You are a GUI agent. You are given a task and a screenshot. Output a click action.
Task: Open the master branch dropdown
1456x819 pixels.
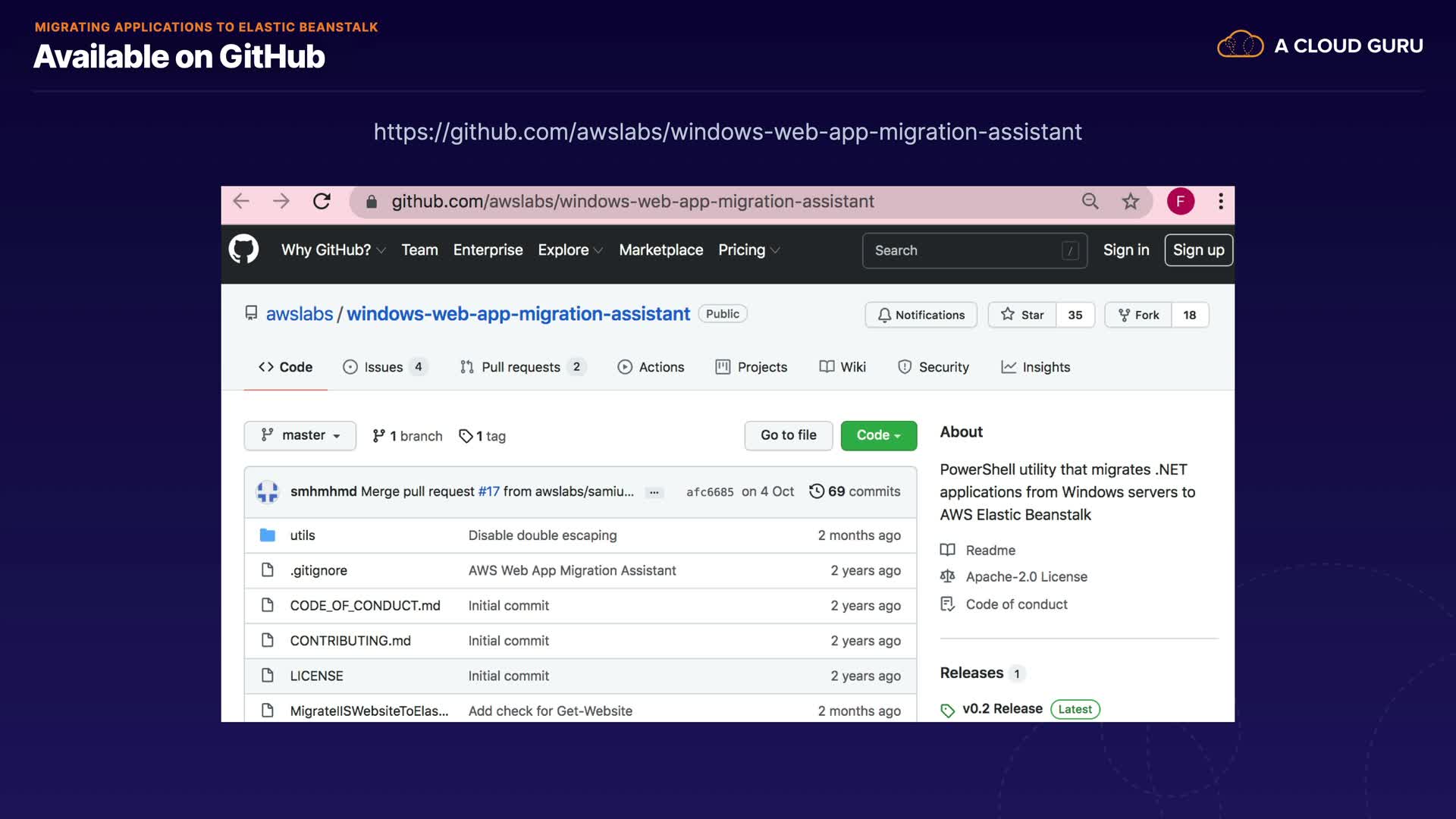tap(300, 435)
